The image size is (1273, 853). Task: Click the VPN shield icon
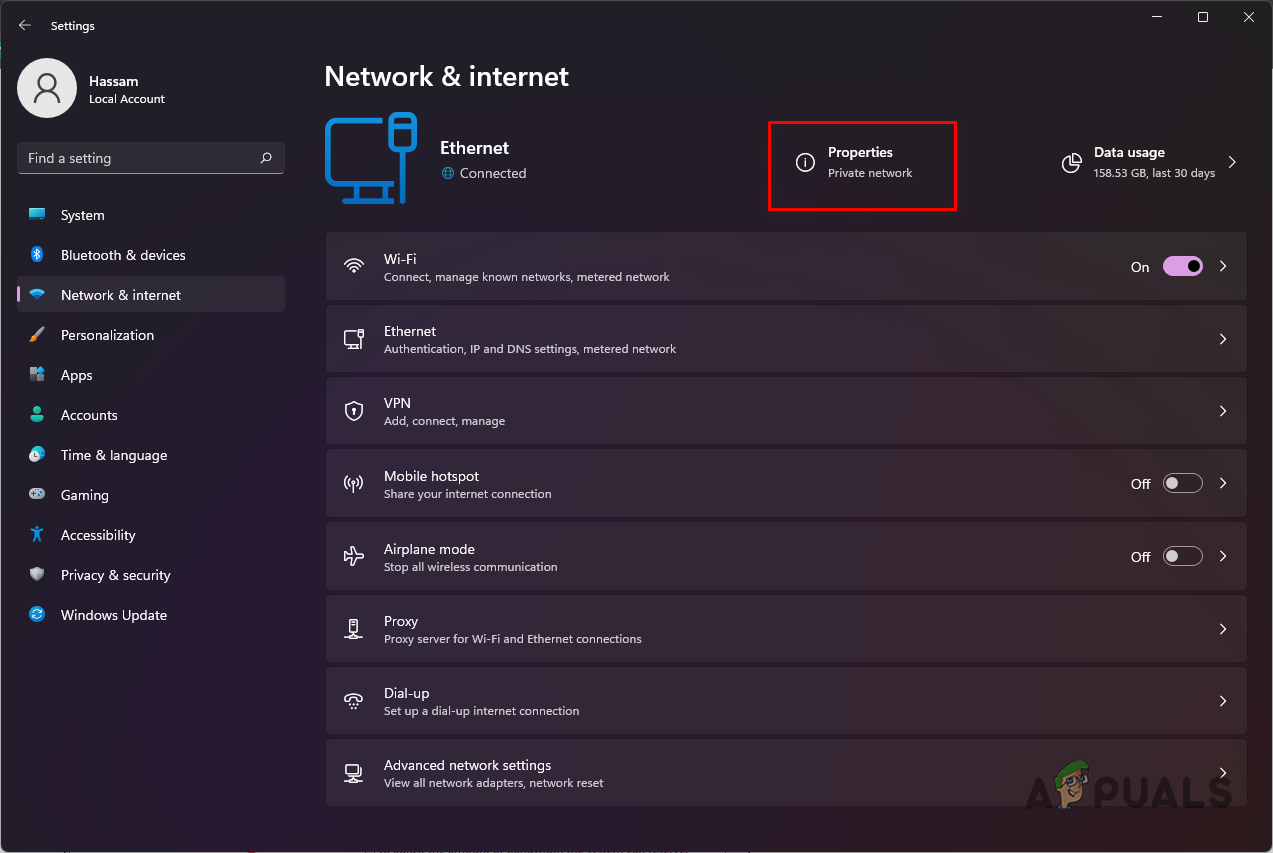353,411
